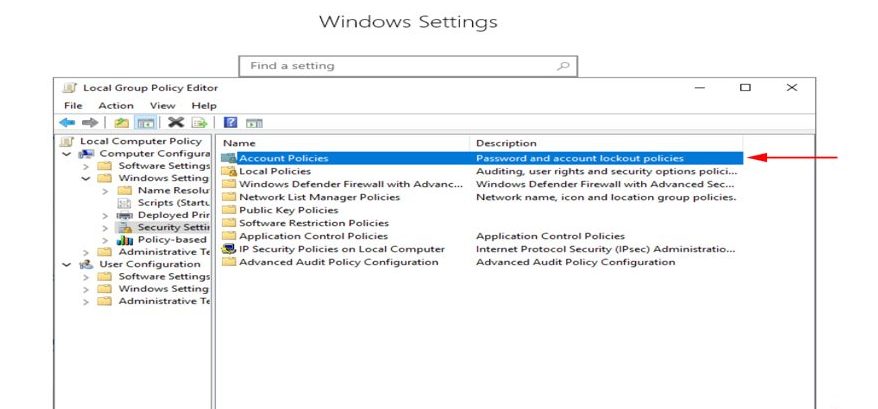This screenshot has width=878, height=409.
Task: Click the Network List Manager Policies folder icon
Action: tap(229, 197)
